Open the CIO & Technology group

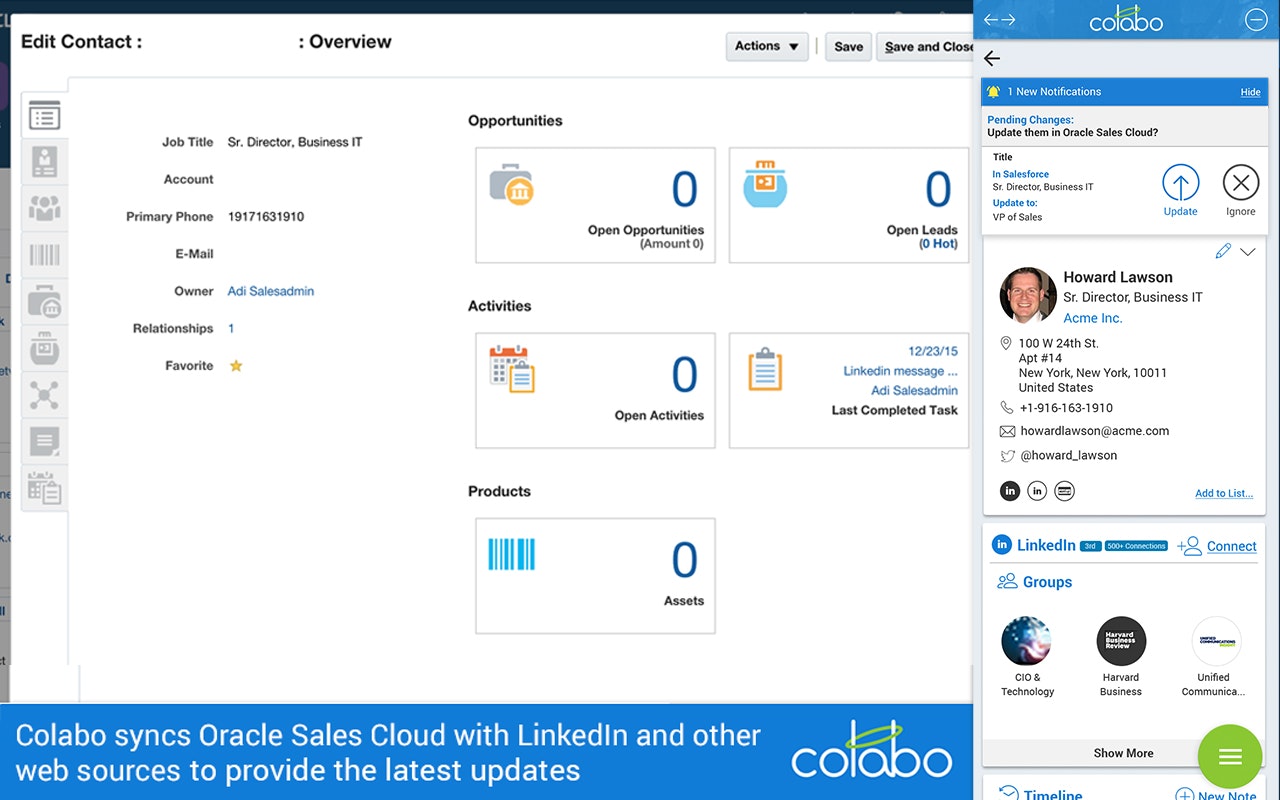click(1027, 657)
